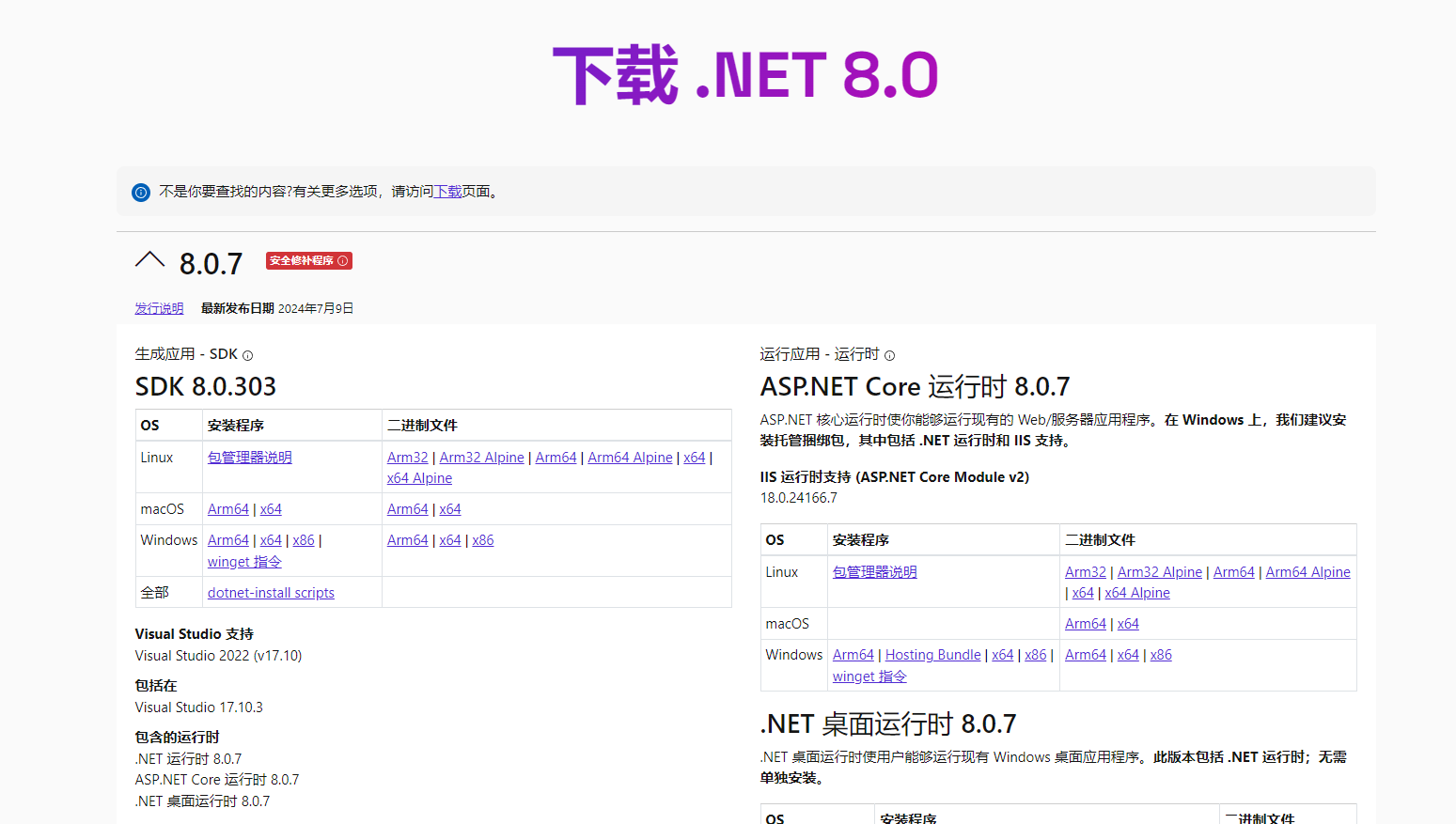The height and width of the screenshot is (824, 1456).
Task: Download the ASP.NET runtime x86 binary for Windows
Action: click(x=1161, y=654)
